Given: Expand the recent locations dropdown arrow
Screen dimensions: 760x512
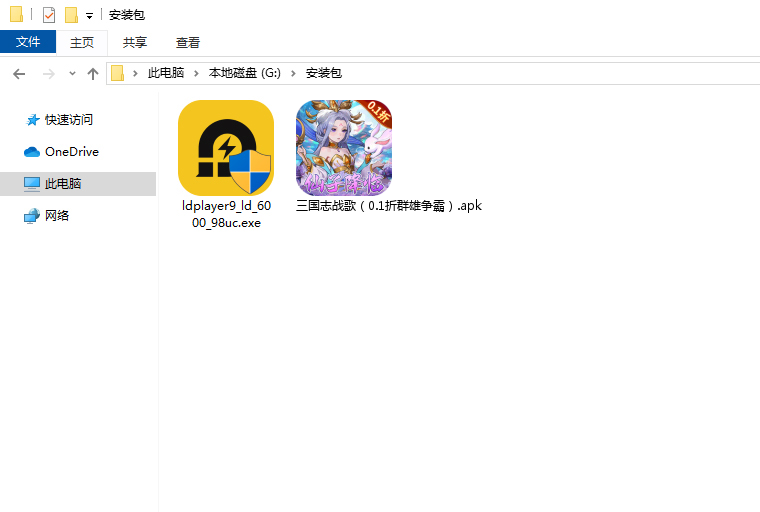Looking at the screenshot, I should tap(72, 74).
